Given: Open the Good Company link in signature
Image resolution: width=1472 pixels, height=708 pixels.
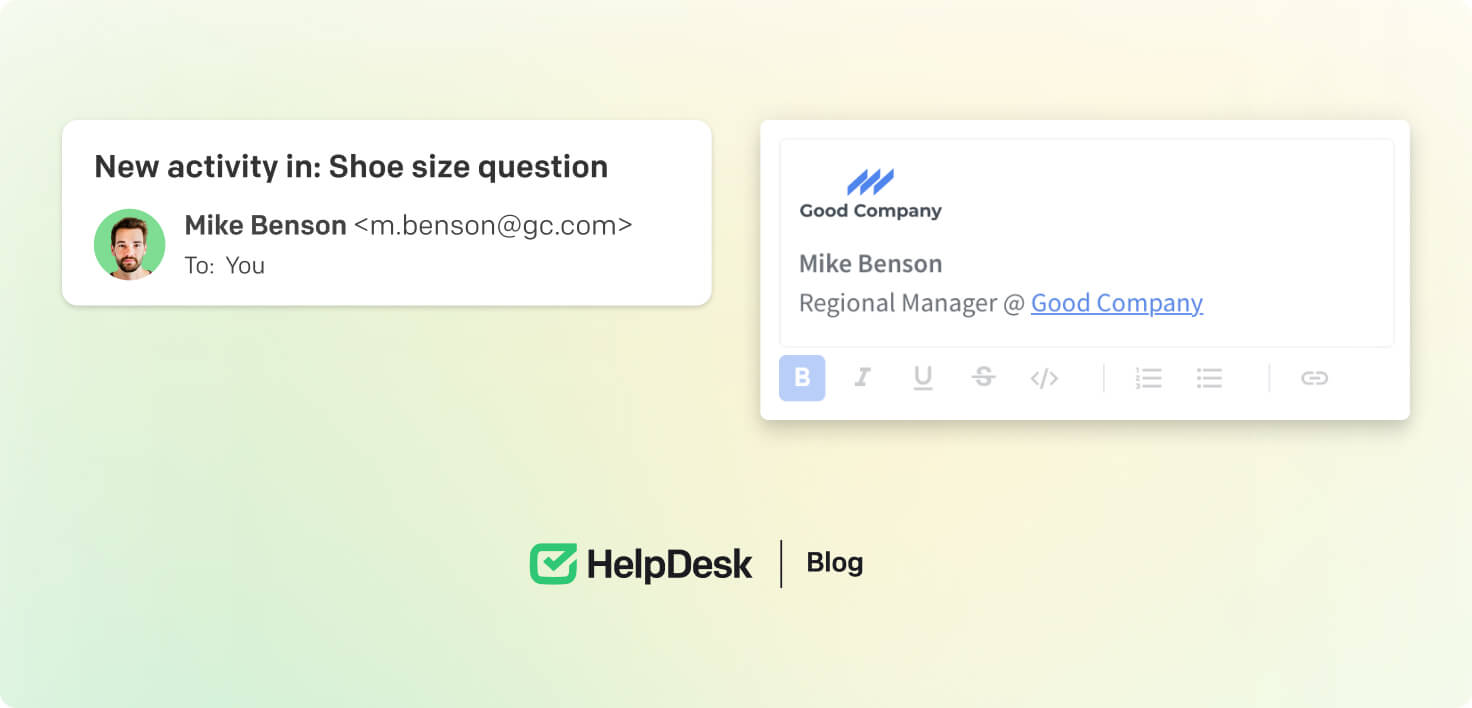Looking at the screenshot, I should point(1116,303).
